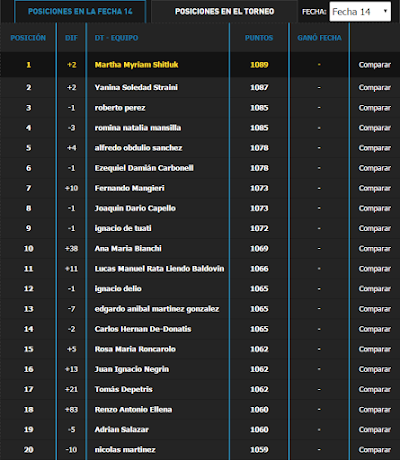
Task: Select team name ignacio de tuati
Action: pyautogui.click(x=123, y=228)
